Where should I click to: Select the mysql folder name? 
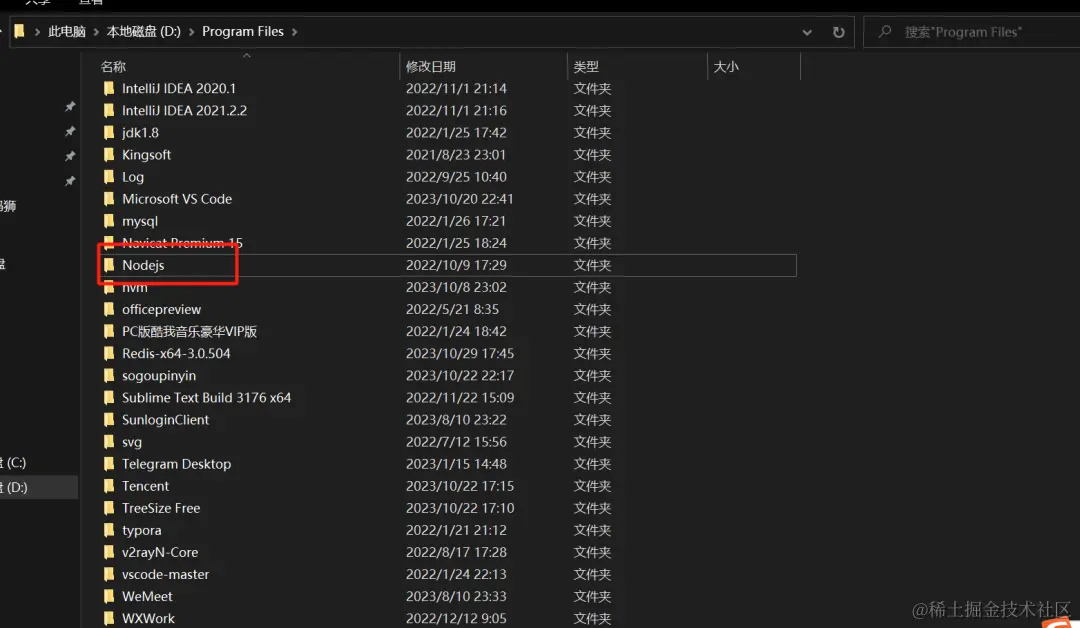[140, 221]
